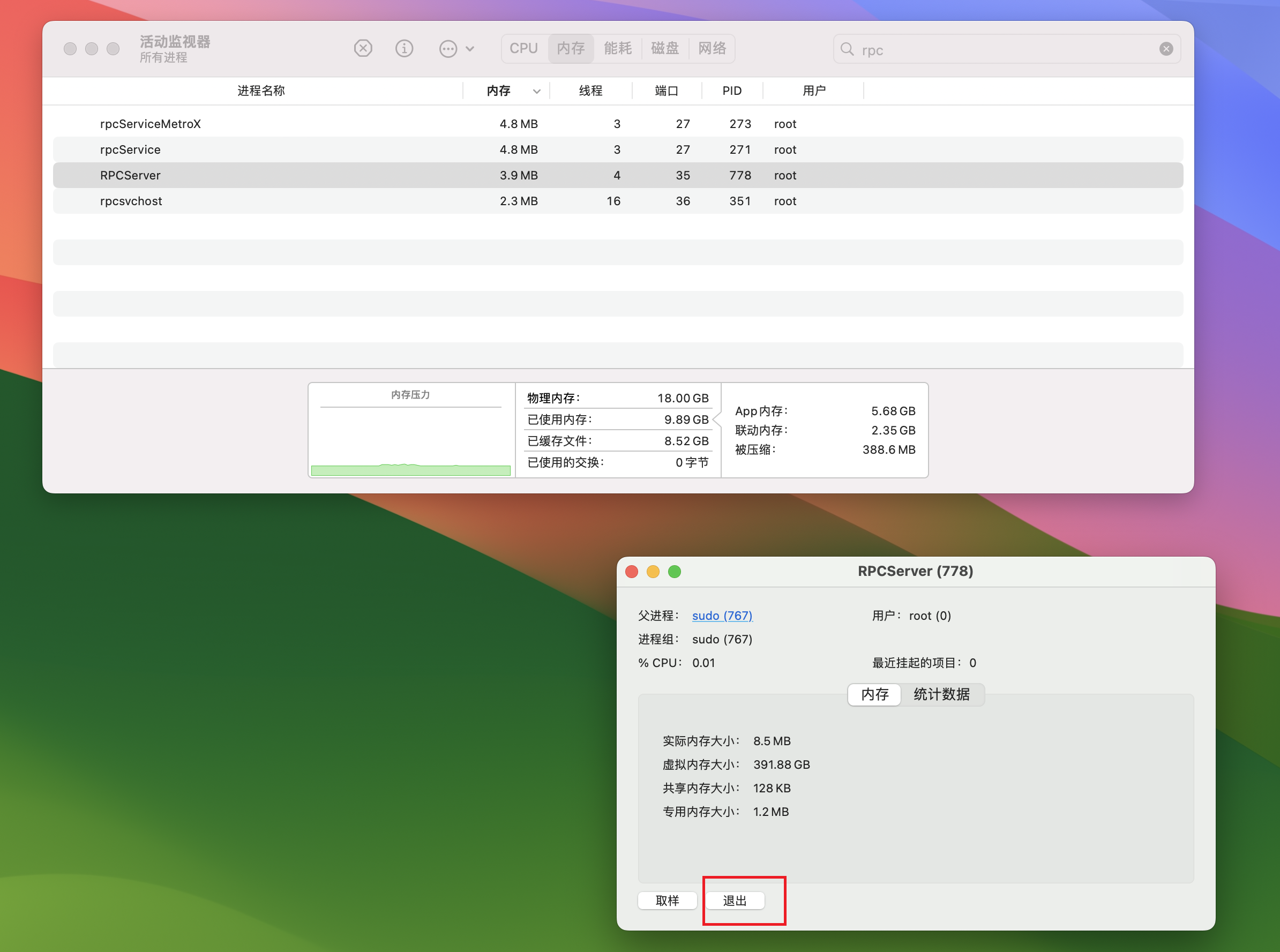Click the process info (i) icon

(404, 48)
